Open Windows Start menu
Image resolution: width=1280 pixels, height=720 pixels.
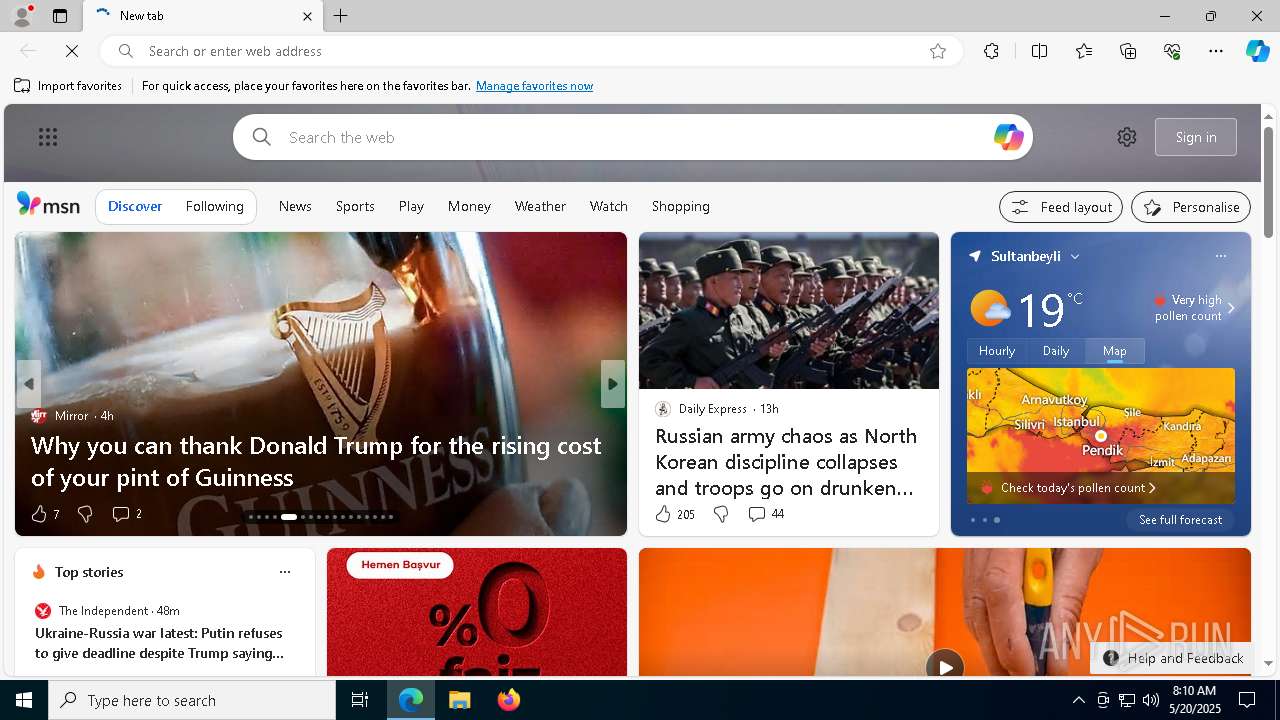tap(24, 700)
